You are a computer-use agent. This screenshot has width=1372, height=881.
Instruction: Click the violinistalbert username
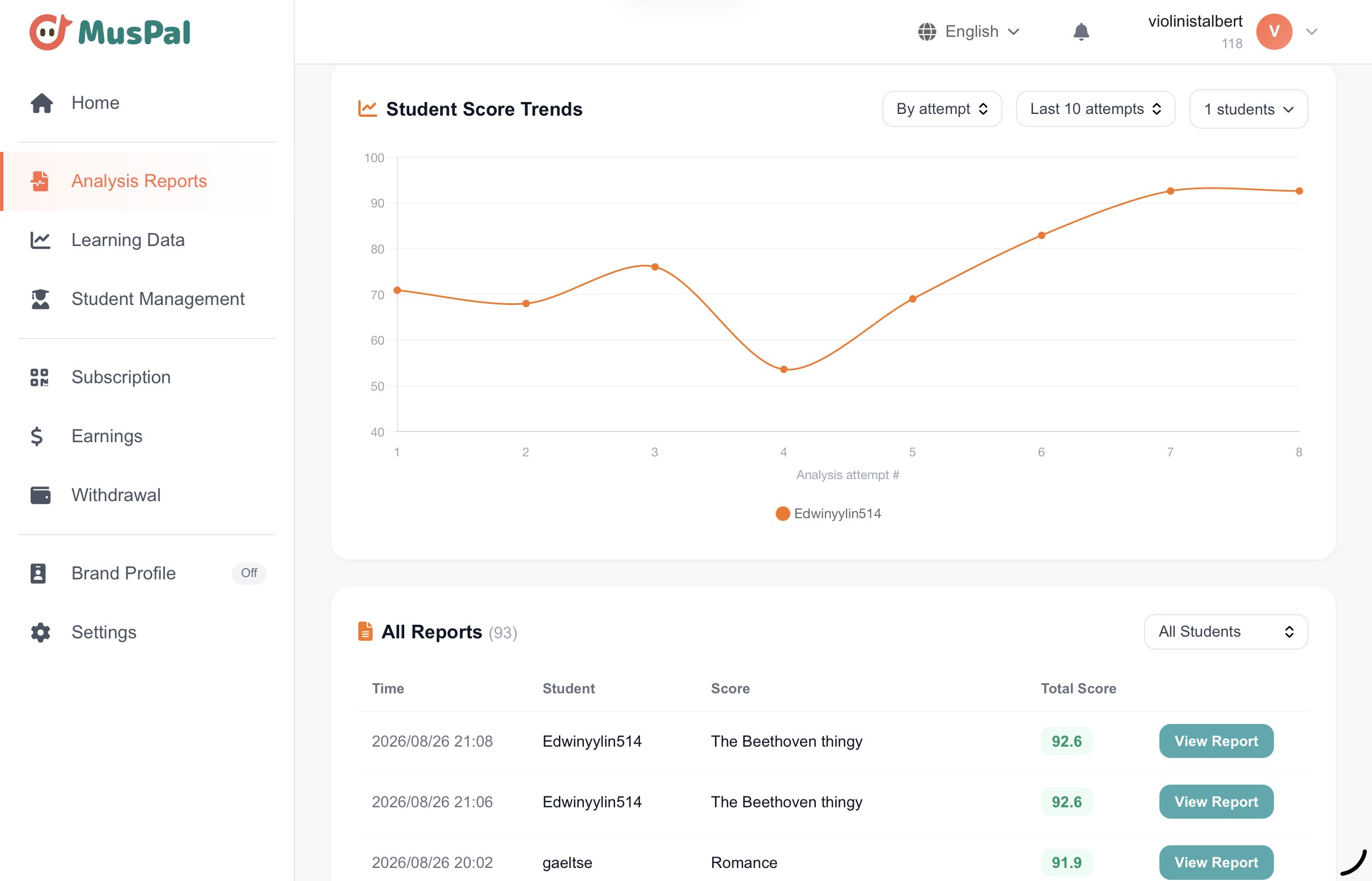pos(1195,21)
